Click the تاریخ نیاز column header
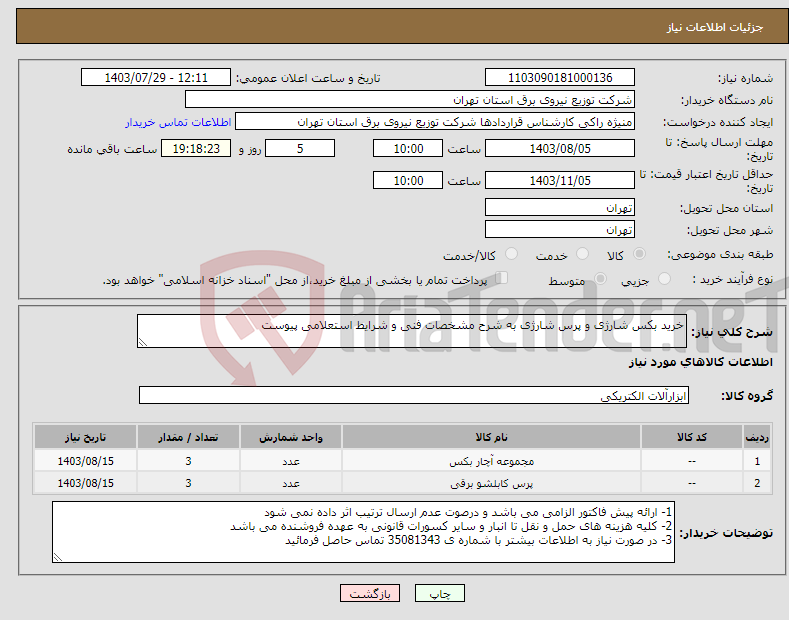The height and width of the screenshot is (620, 789). click(x=86, y=437)
